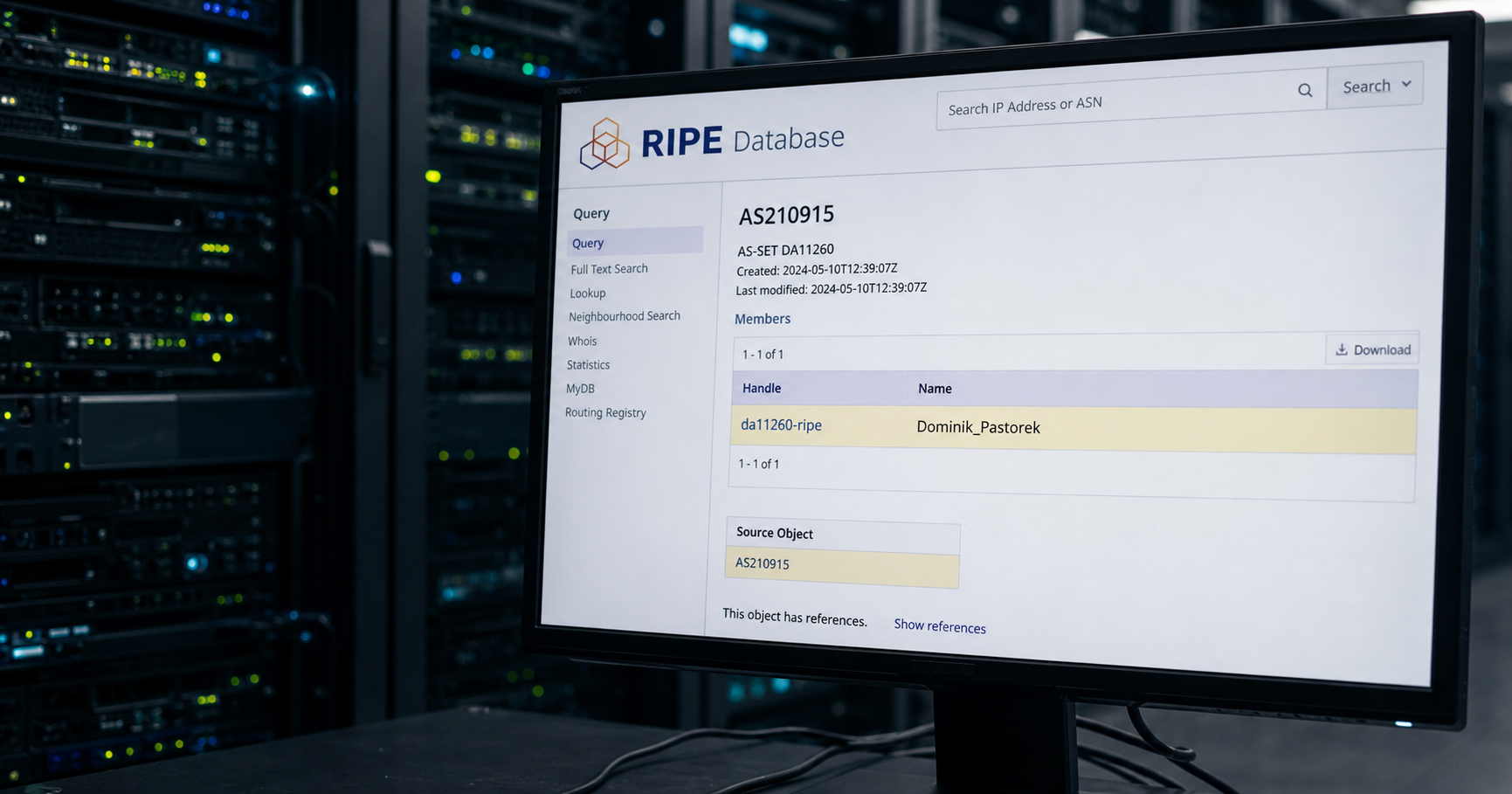1512x794 pixels.
Task: Click the download arrow icon
Action: (1342, 349)
